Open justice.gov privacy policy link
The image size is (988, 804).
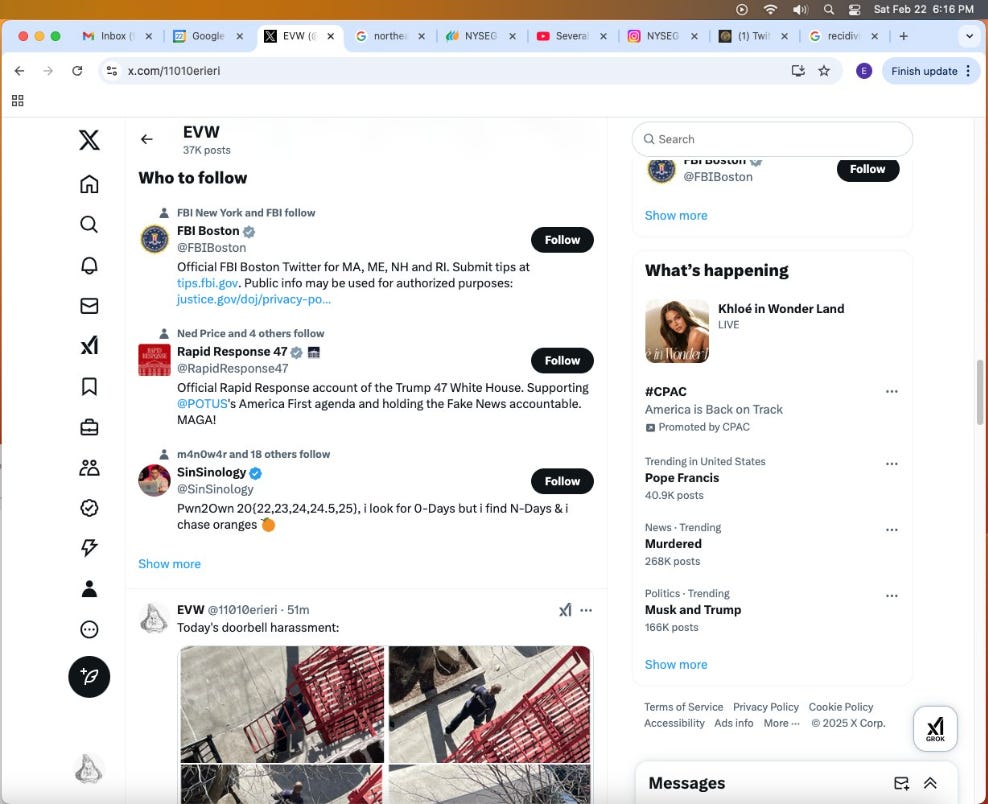[254, 299]
